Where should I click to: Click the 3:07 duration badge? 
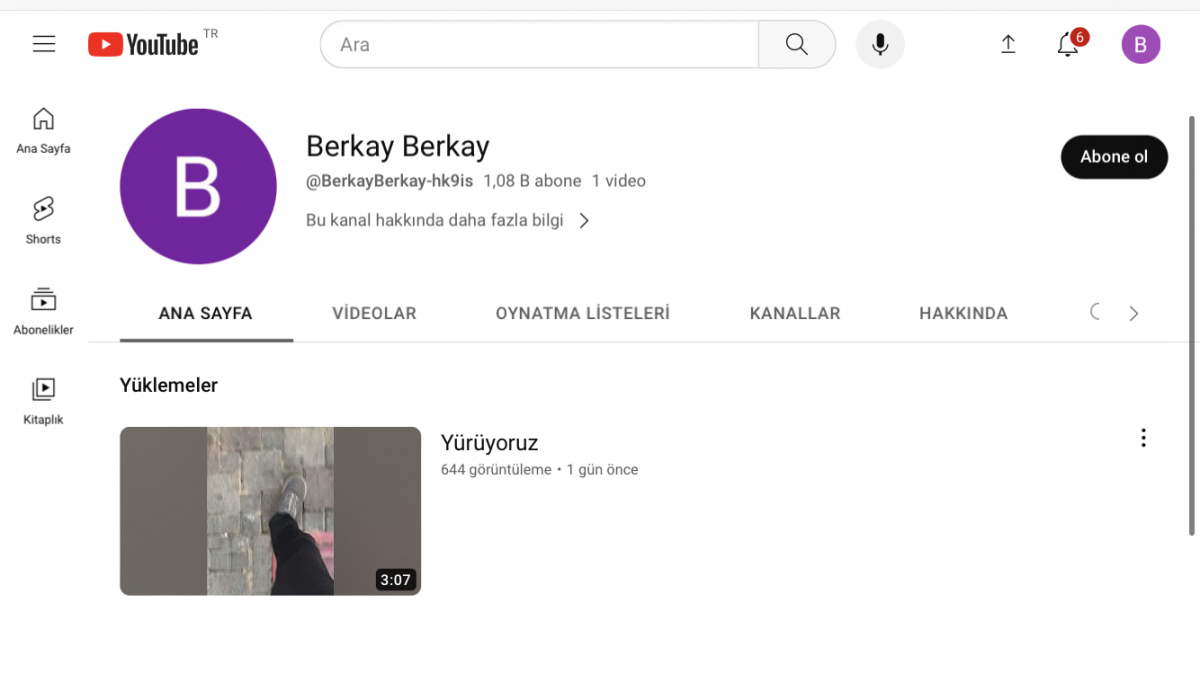[395, 580]
